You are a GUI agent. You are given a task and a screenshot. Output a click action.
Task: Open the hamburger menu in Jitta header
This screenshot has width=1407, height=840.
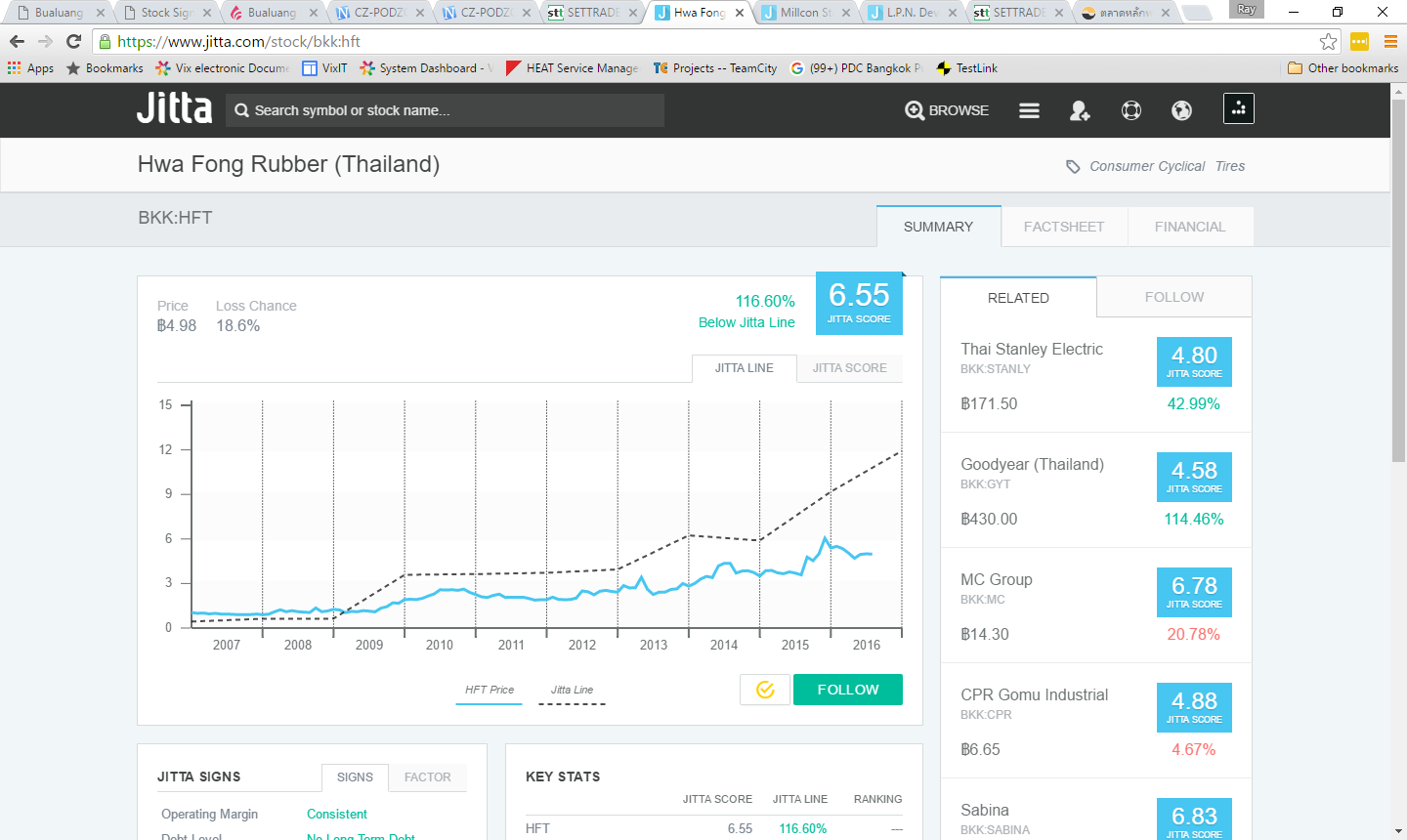[x=1029, y=110]
